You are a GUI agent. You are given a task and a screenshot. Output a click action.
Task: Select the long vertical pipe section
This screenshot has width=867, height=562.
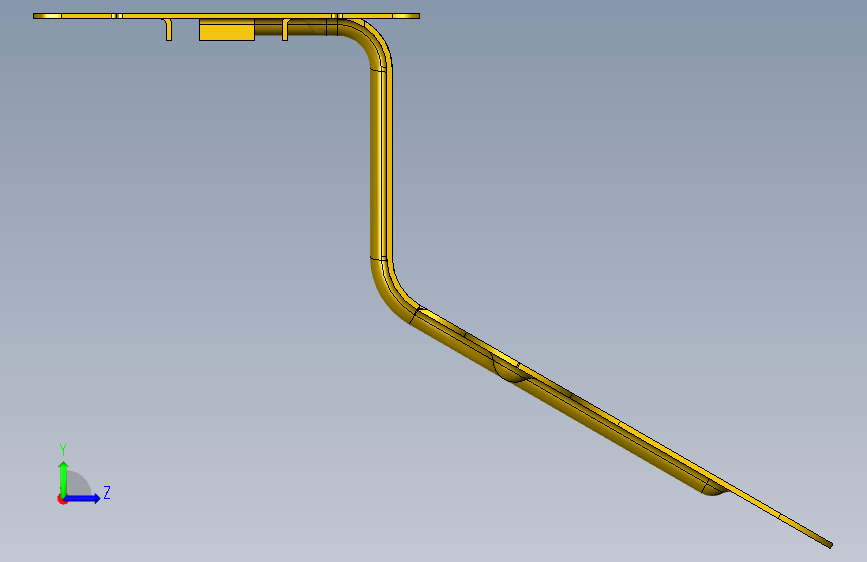click(381, 164)
